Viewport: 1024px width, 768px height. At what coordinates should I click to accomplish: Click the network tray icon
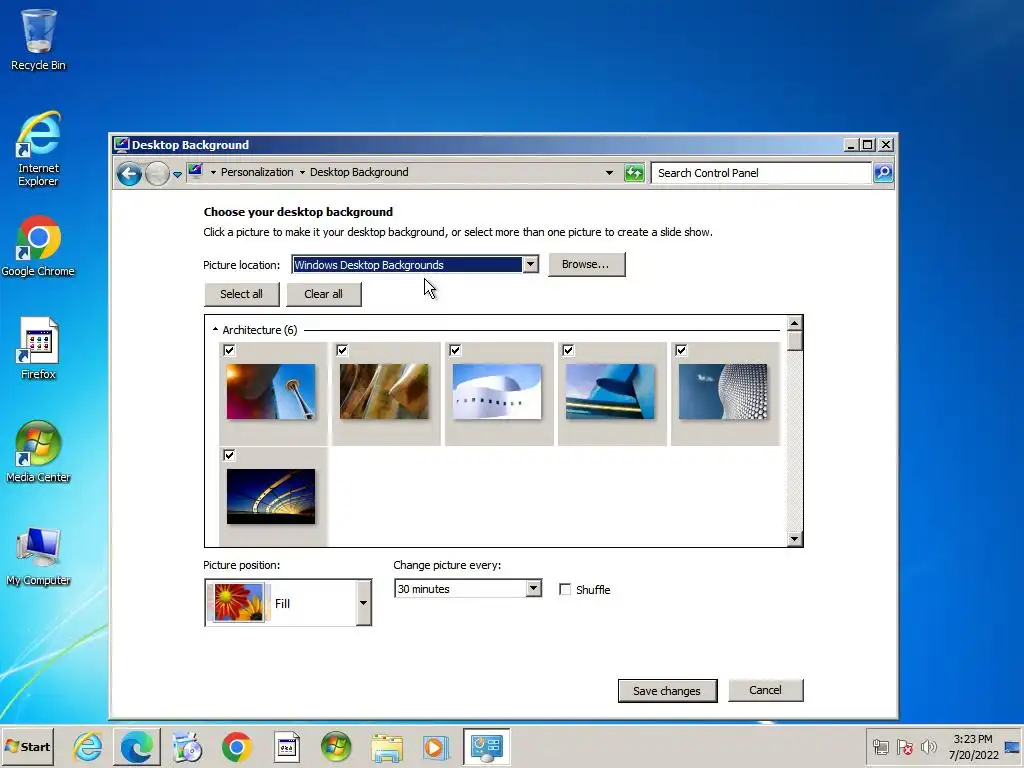881,747
